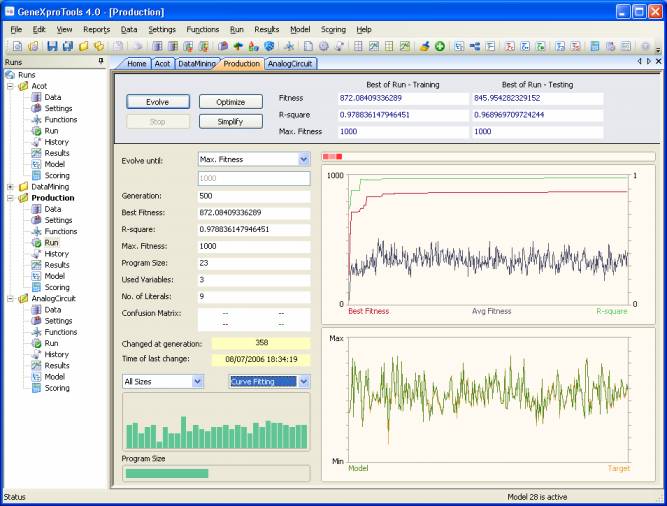Switch to the AnalogCircuit tab

pyautogui.click(x=290, y=64)
